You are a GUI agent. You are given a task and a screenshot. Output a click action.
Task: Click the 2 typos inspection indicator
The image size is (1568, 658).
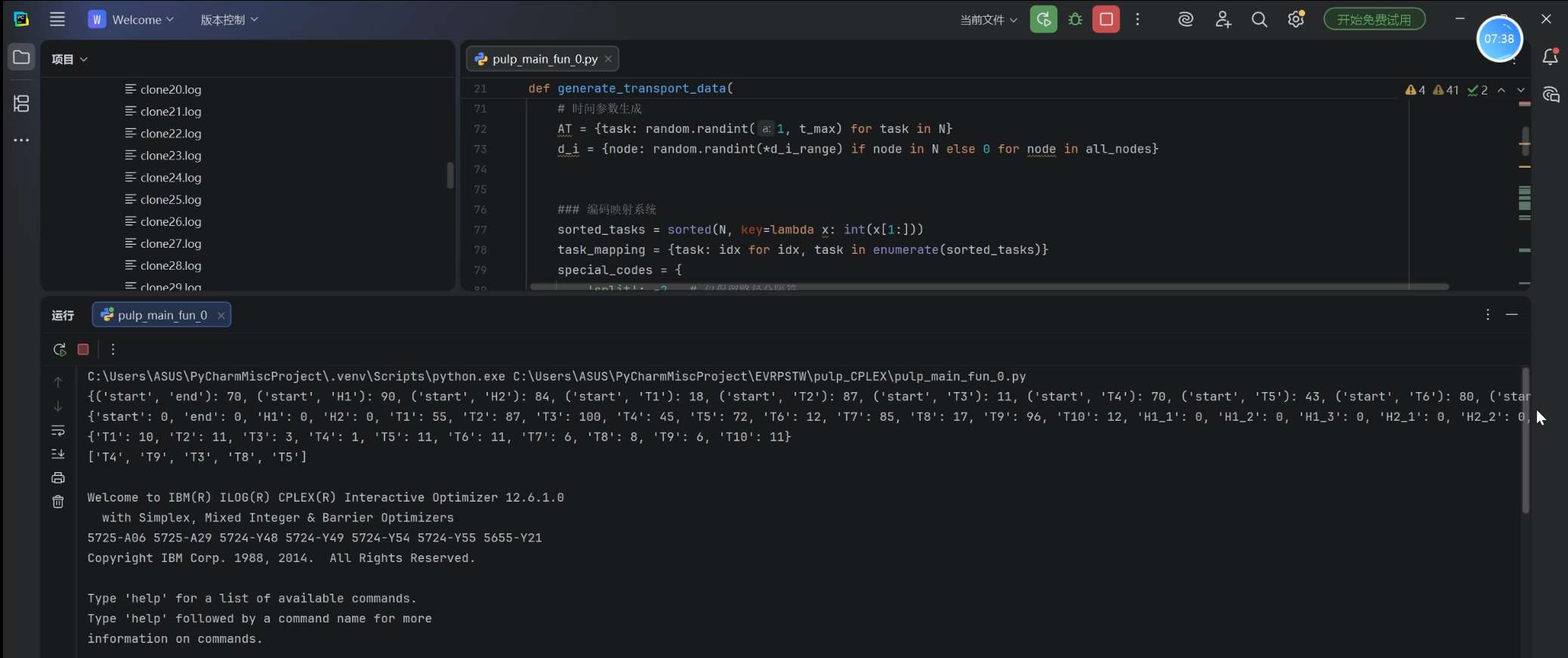click(1477, 90)
